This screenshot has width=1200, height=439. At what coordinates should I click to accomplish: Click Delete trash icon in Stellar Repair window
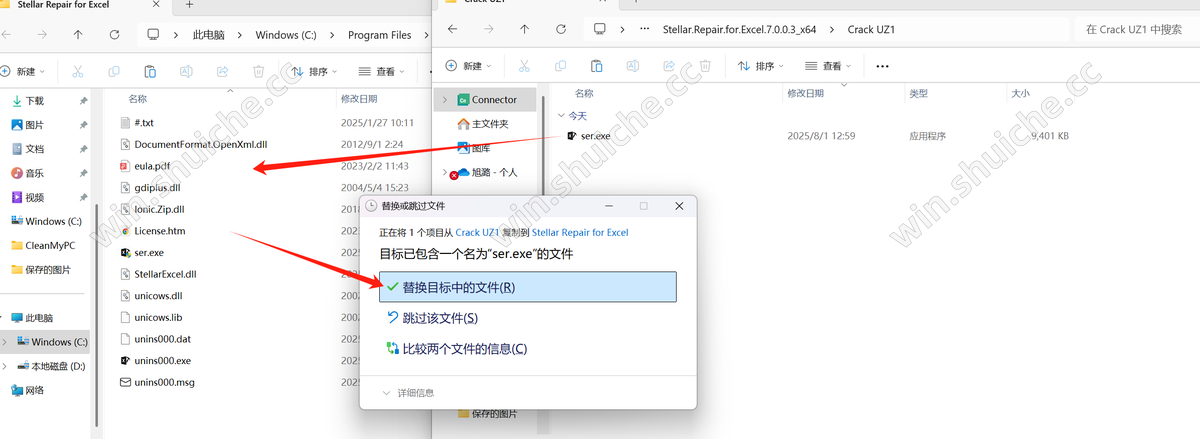click(258, 71)
